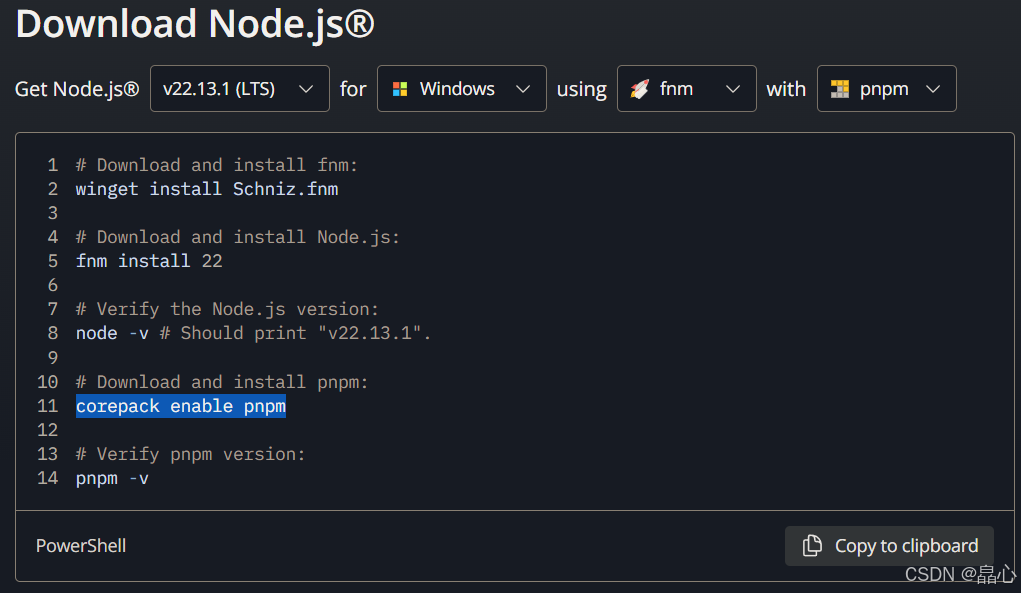Click the Windows logo icon
1021x593 pixels.
(x=400, y=89)
